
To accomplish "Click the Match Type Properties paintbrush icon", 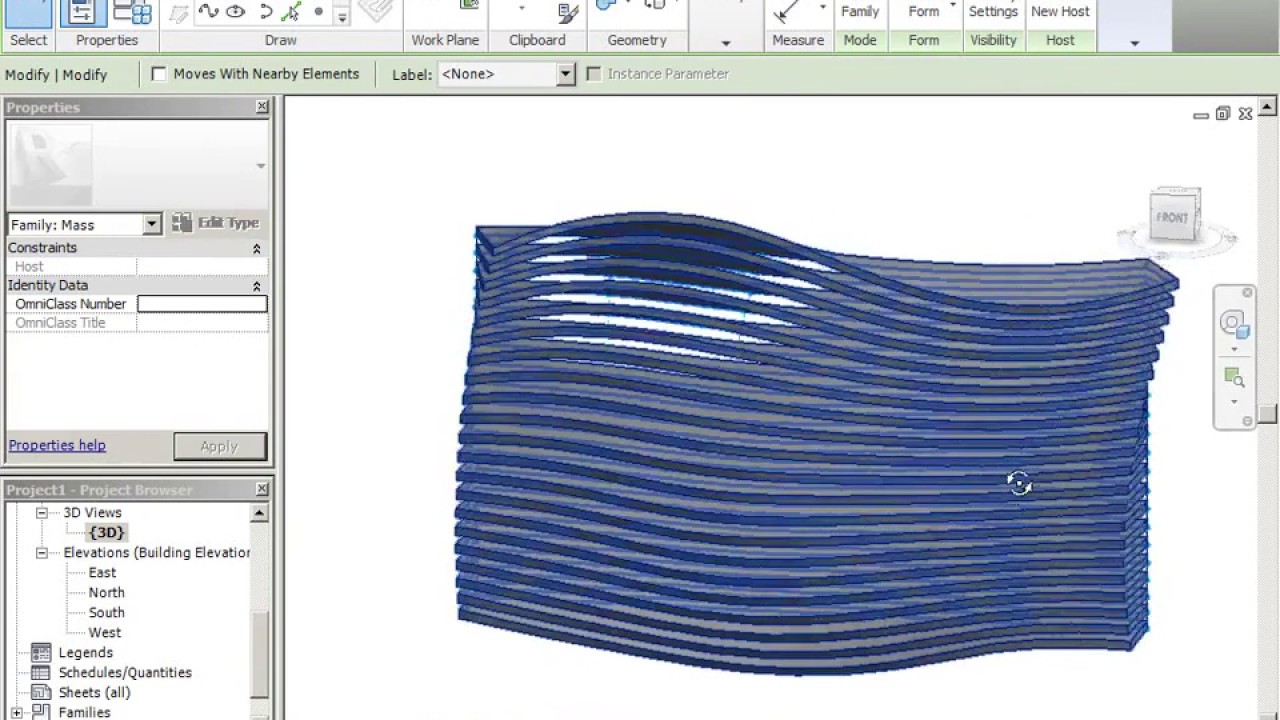I will click(x=568, y=13).
